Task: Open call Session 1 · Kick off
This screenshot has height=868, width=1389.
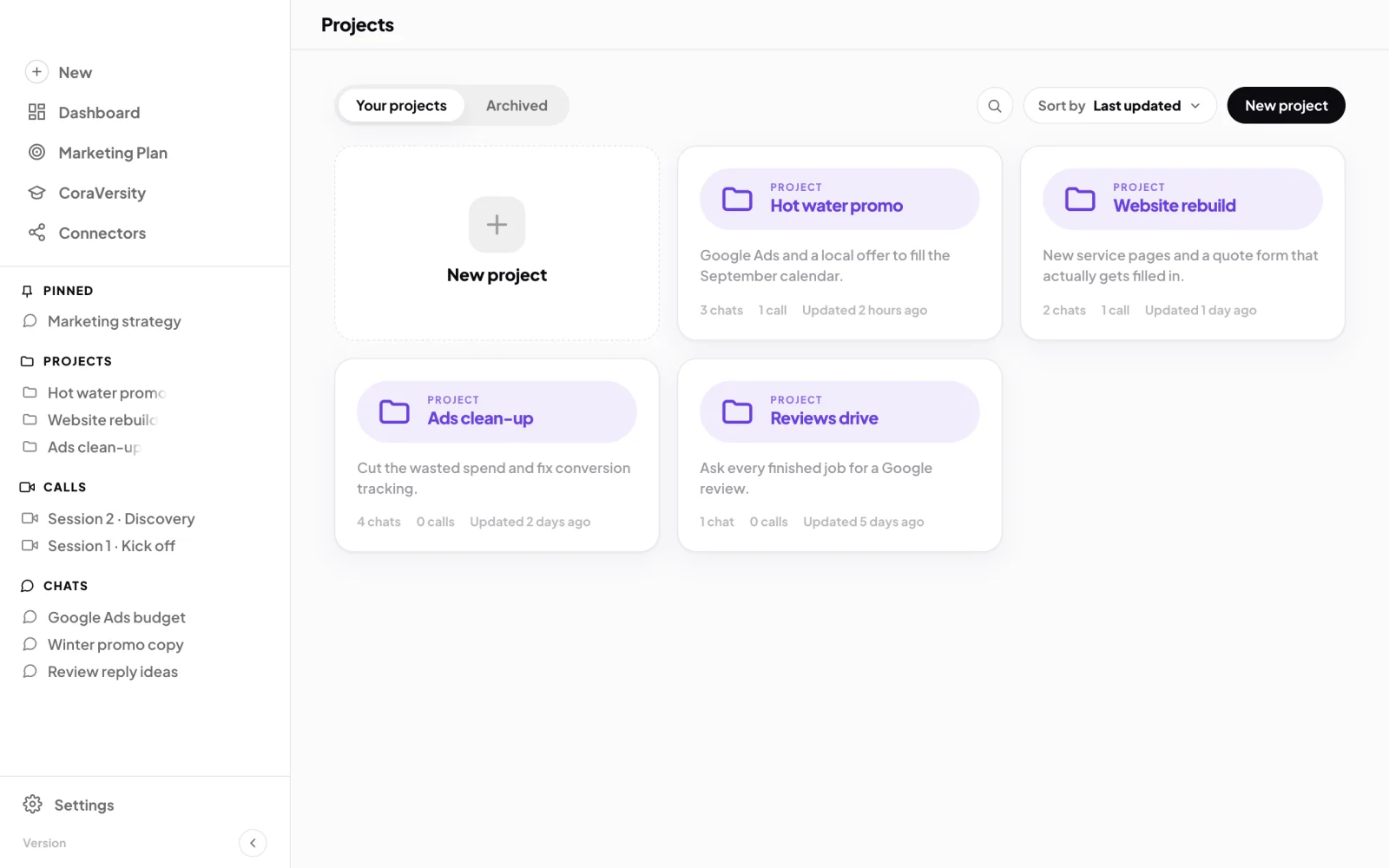Action: [x=111, y=546]
